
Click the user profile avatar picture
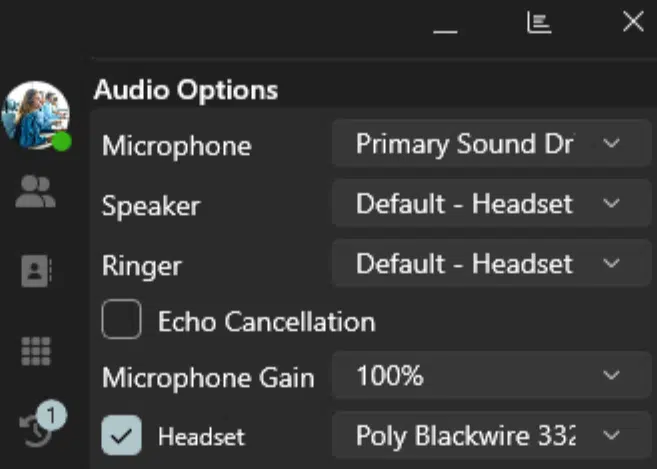(x=35, y=116)
